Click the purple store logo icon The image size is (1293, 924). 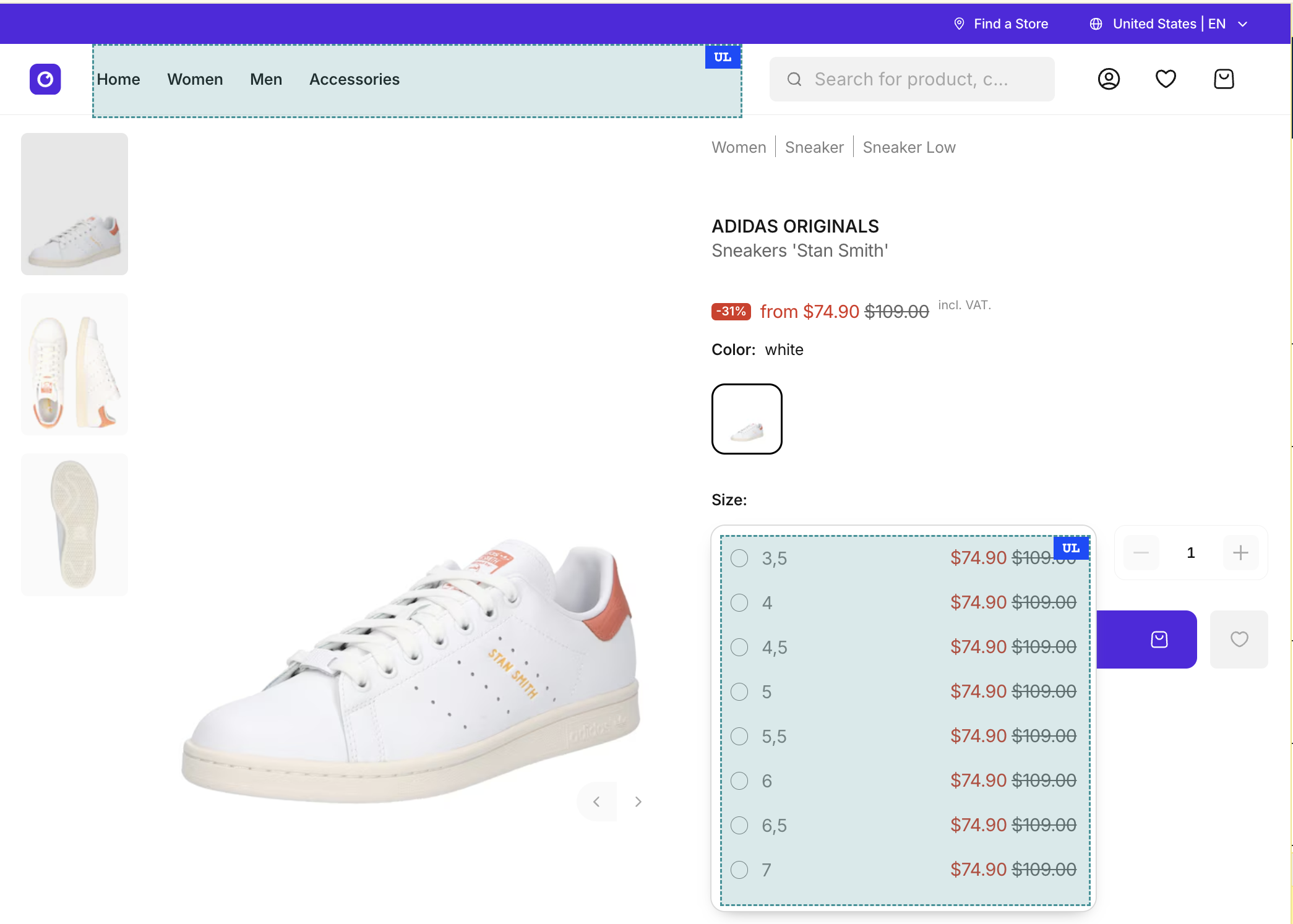pyautogui.click(x=45, y=79)
